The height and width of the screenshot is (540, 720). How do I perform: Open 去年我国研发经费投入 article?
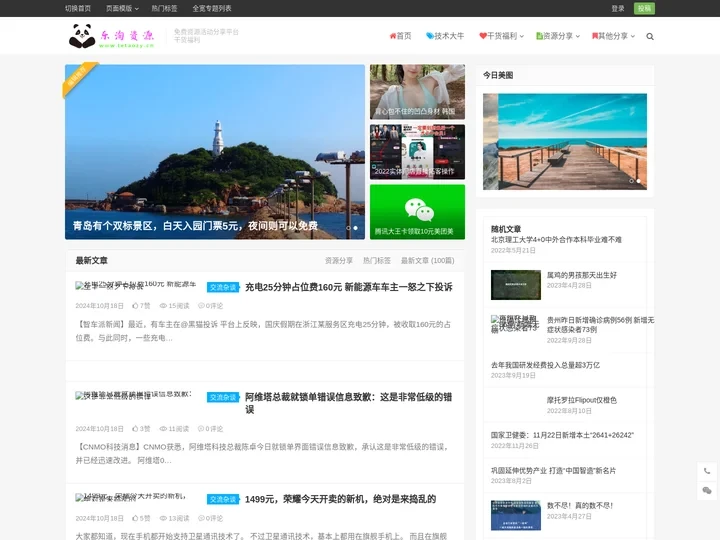tap(545, 365)
